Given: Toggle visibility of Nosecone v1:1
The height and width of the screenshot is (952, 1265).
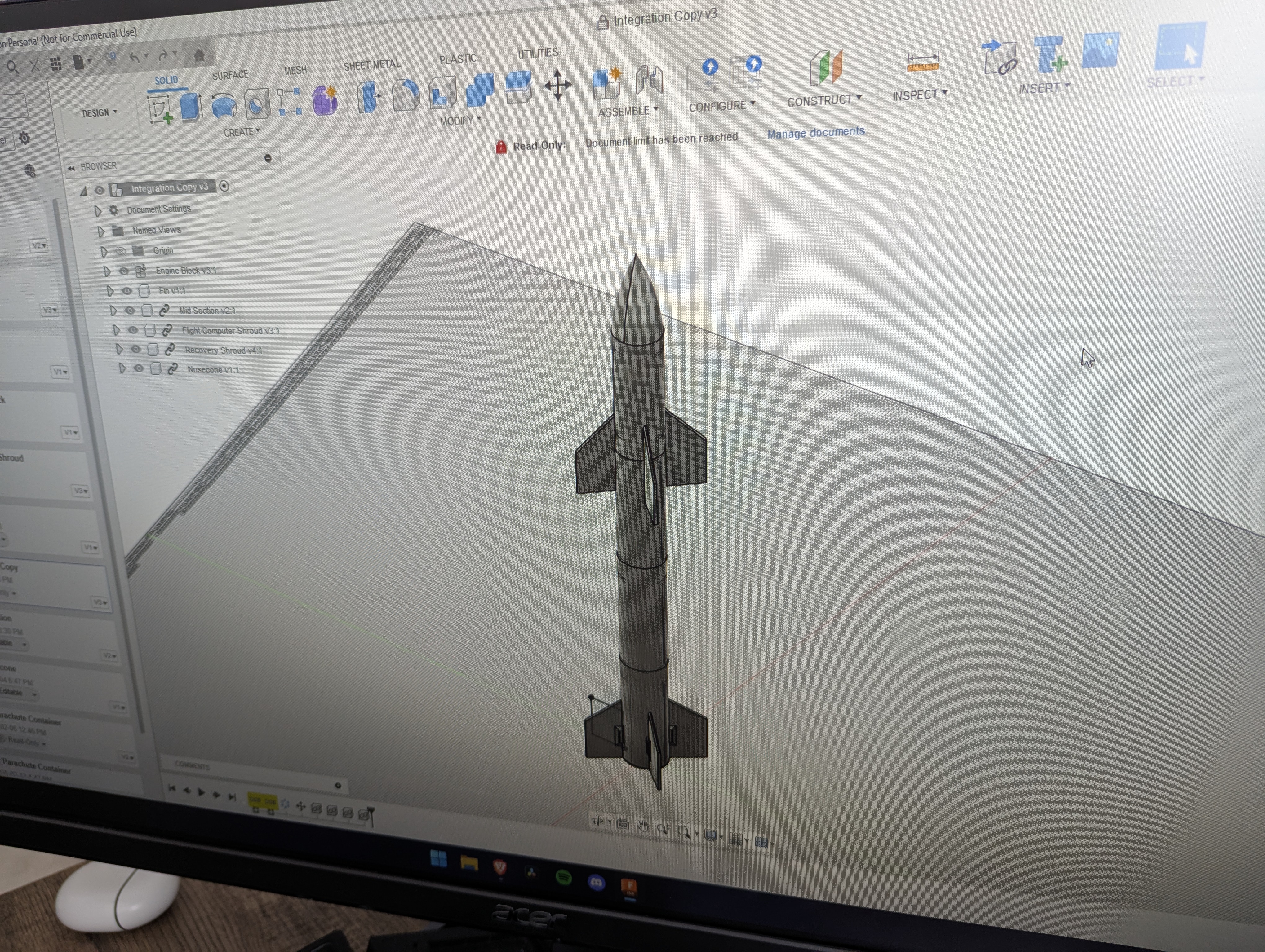Looking at the screenshot, I should 138,368.
